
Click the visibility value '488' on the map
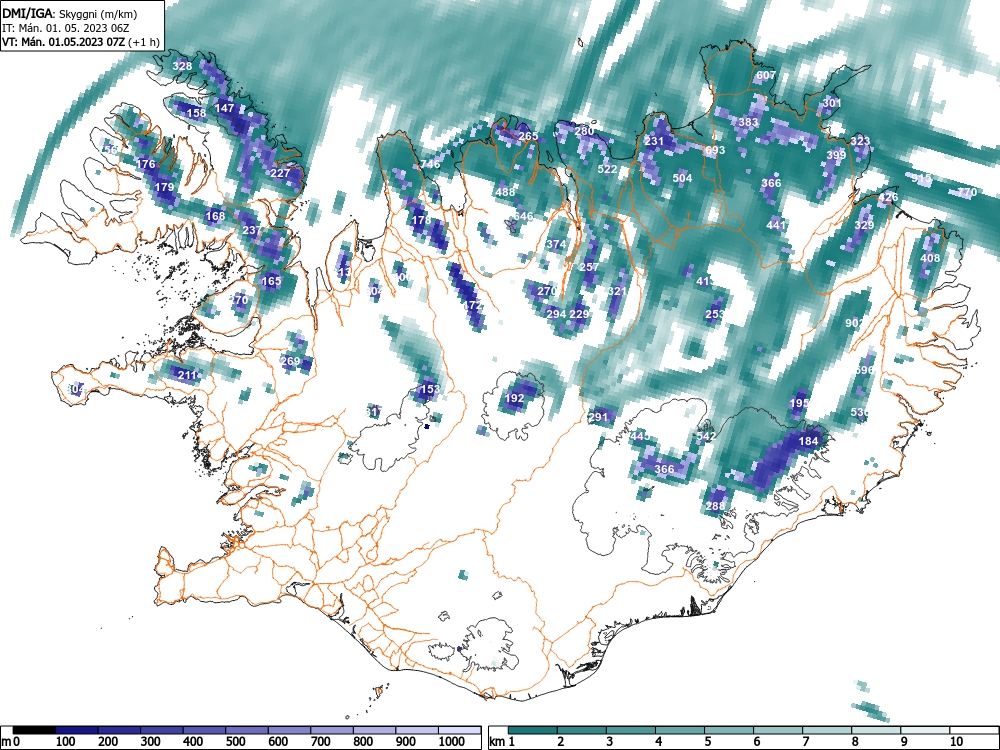pos(505,192)
